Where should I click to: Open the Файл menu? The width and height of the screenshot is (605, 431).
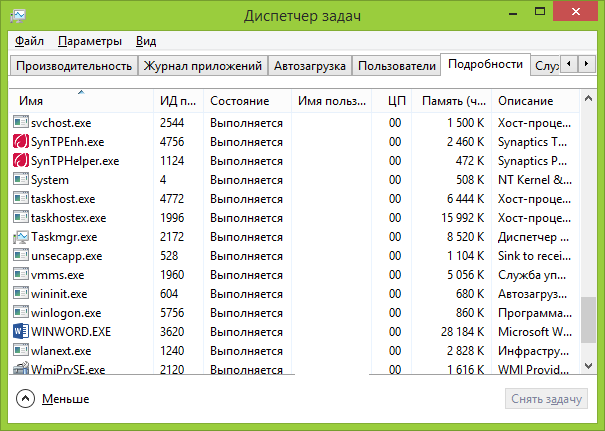pos(29,41)
